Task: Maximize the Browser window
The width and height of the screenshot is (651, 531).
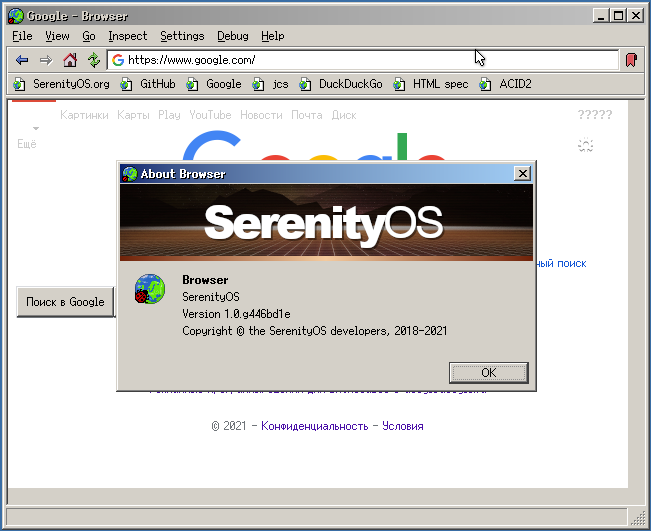Action: [x=618, y=16]
